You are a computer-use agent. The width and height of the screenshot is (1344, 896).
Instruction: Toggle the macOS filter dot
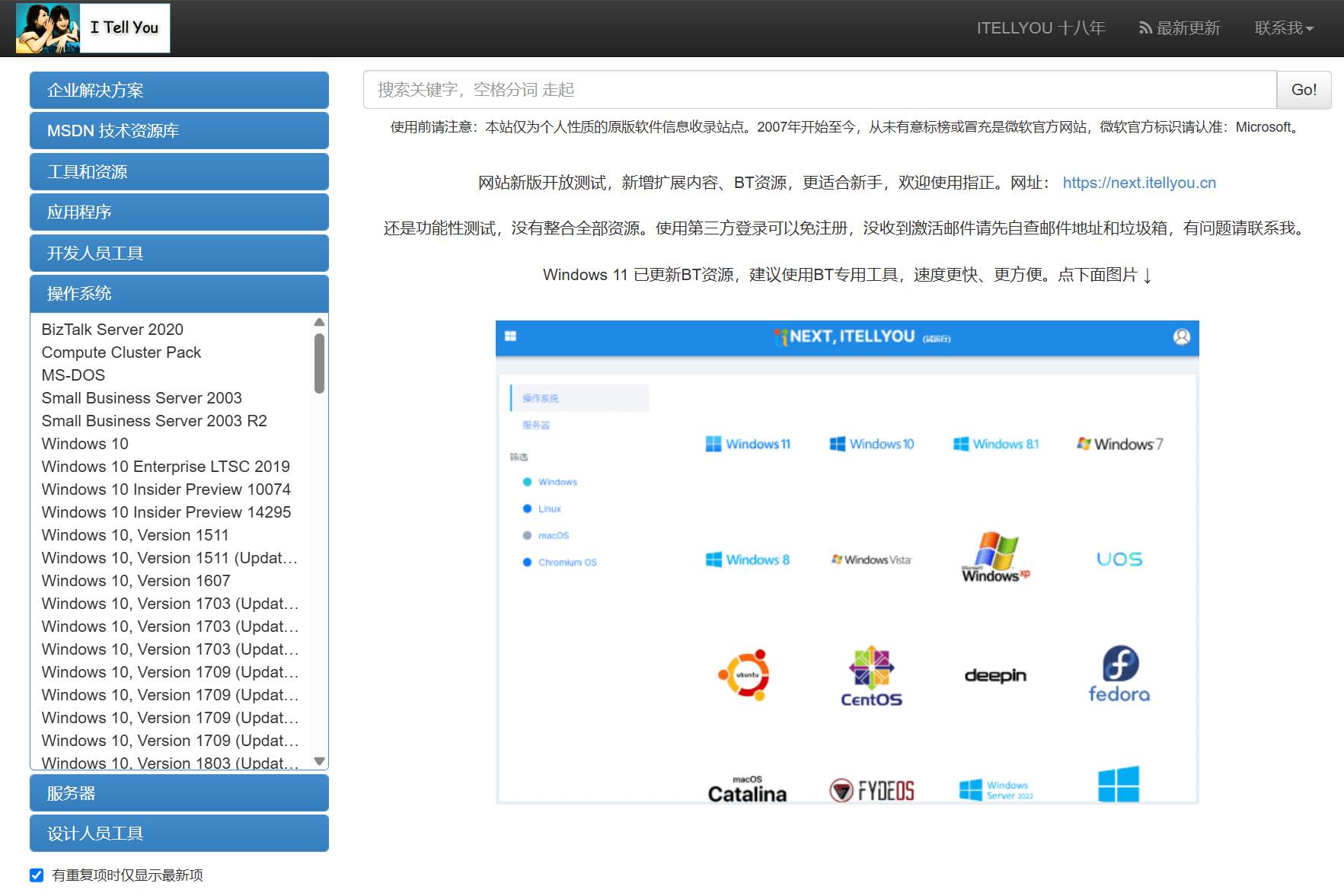tap(527, 535)
